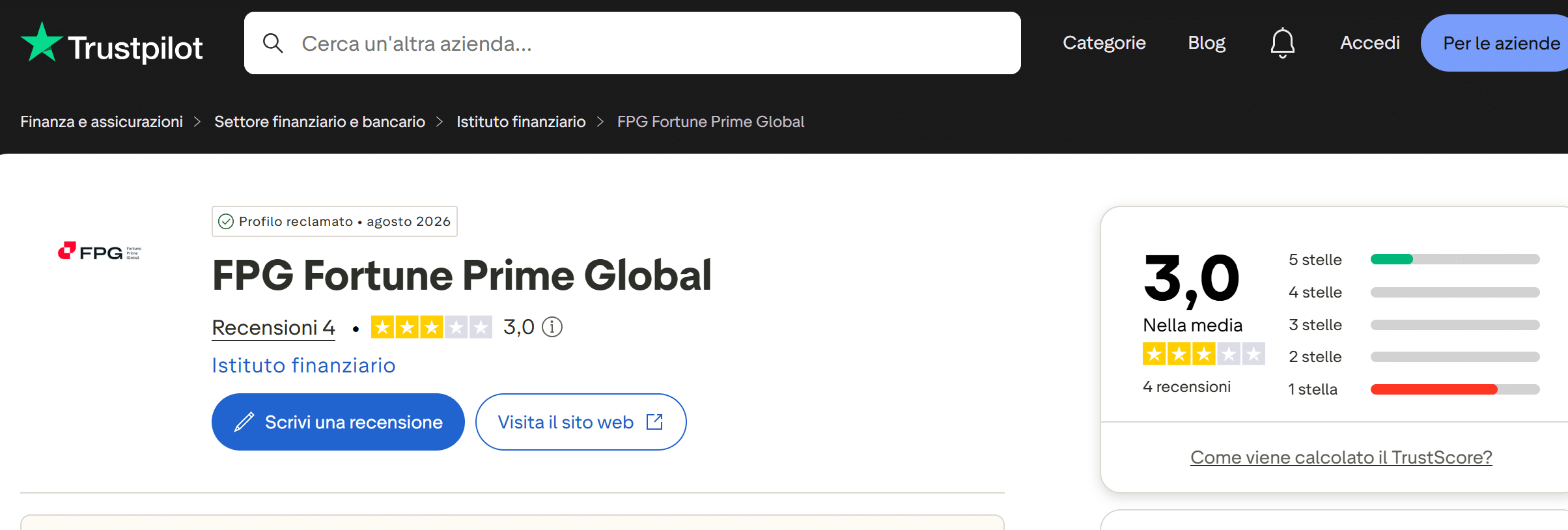Open the Categorie menu
1568x530 pixels.
[x=1104, y=43]
